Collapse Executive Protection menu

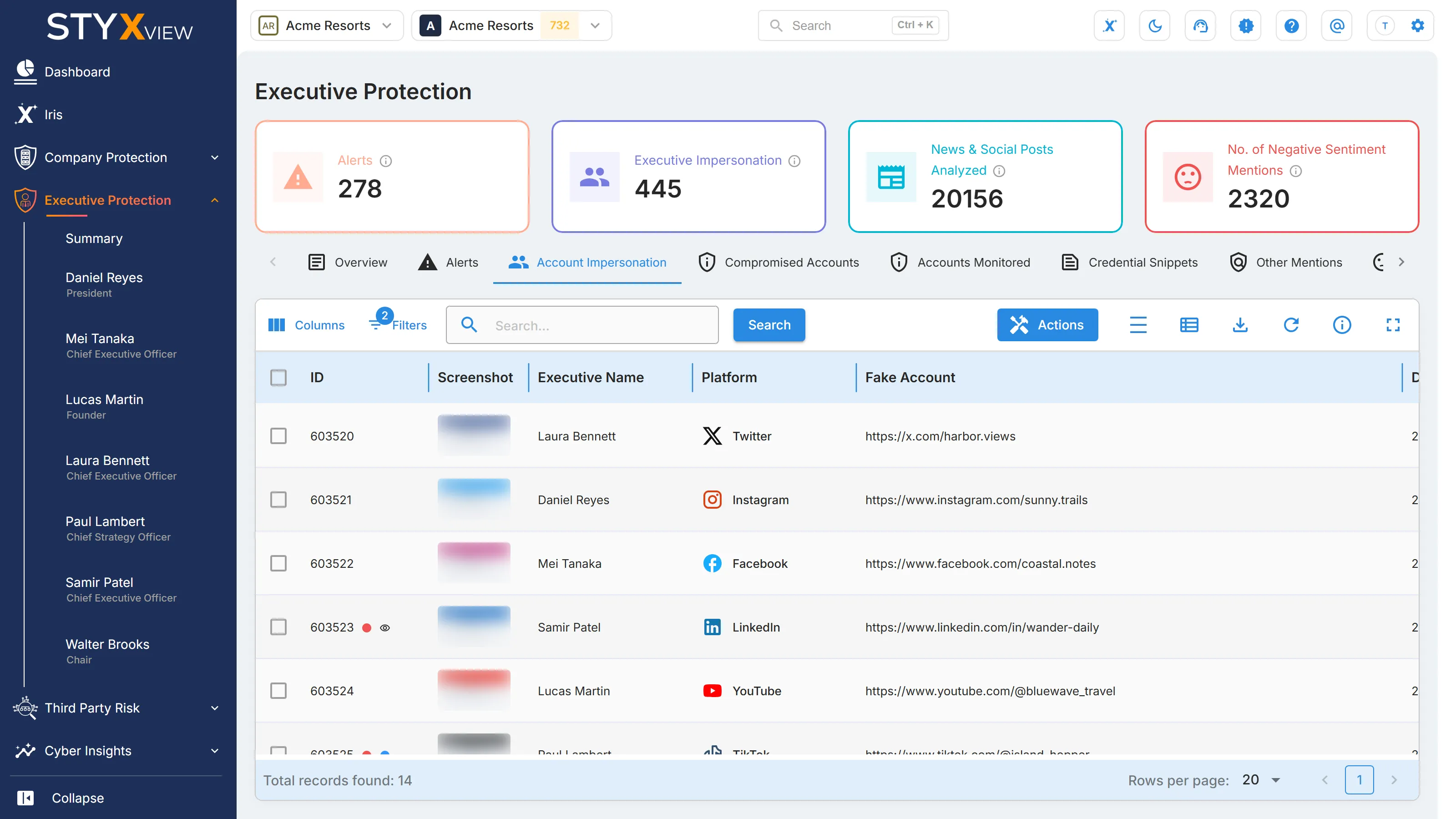118,200
